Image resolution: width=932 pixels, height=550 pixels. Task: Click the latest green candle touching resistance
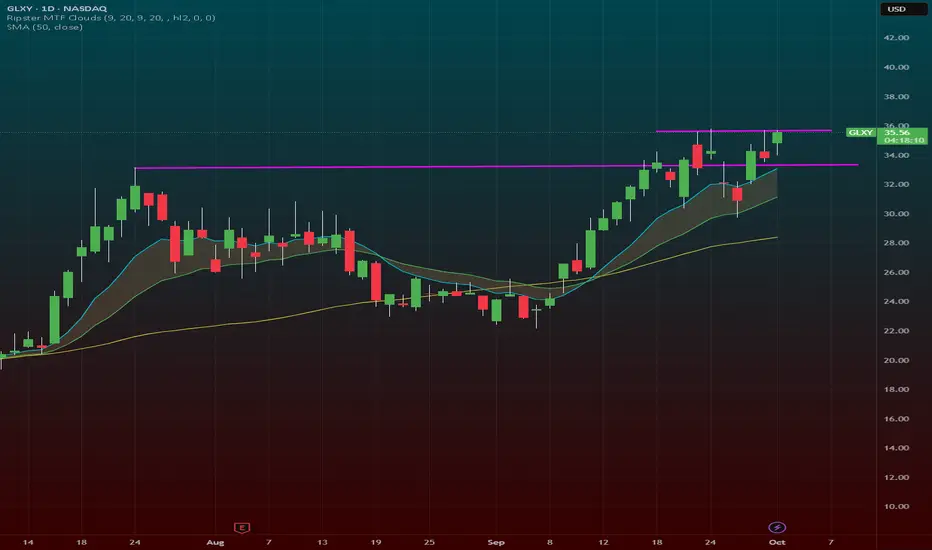point(777,138)
